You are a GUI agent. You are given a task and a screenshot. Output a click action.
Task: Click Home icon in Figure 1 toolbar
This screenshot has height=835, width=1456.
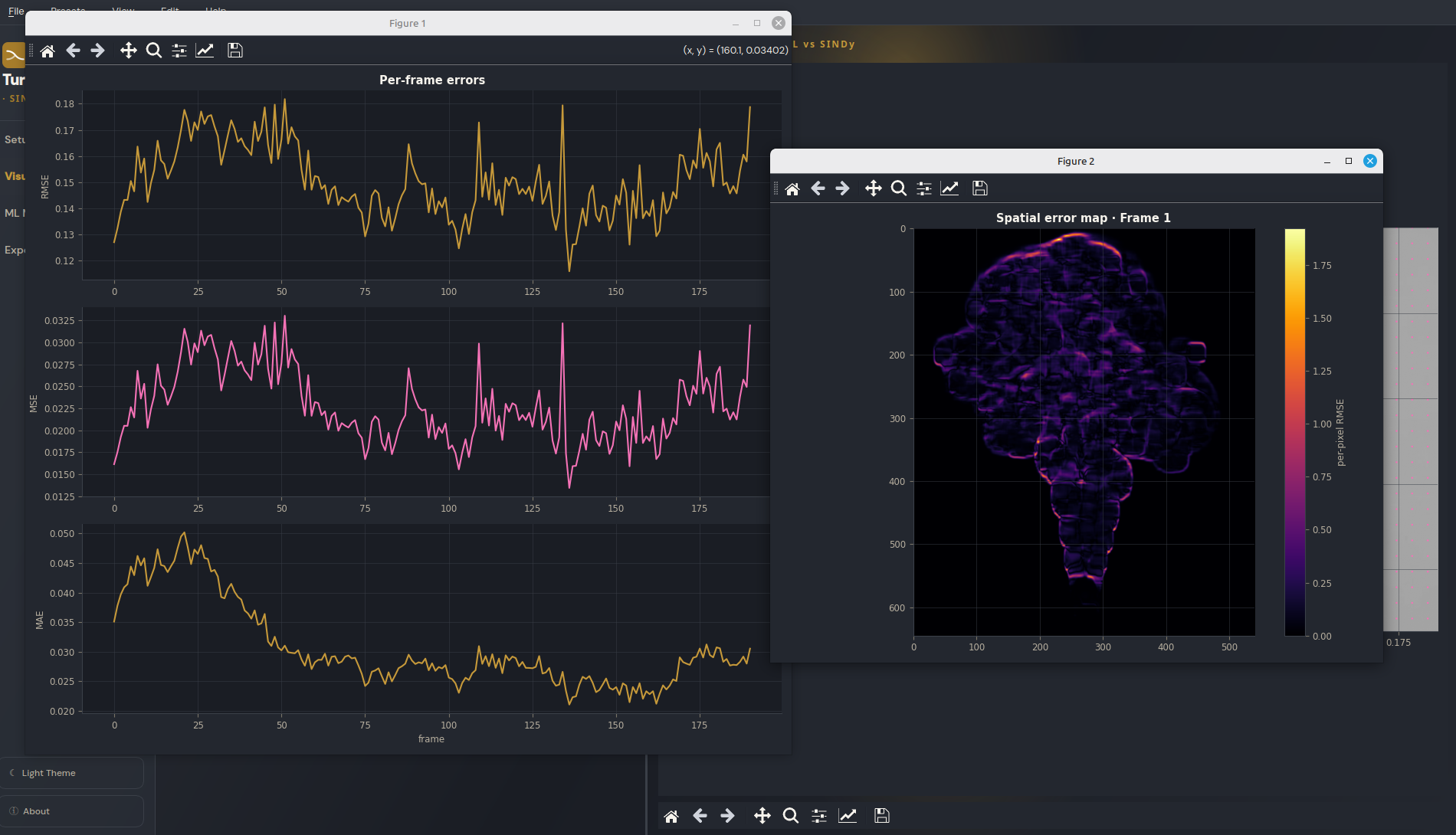(x=48, y=51)
